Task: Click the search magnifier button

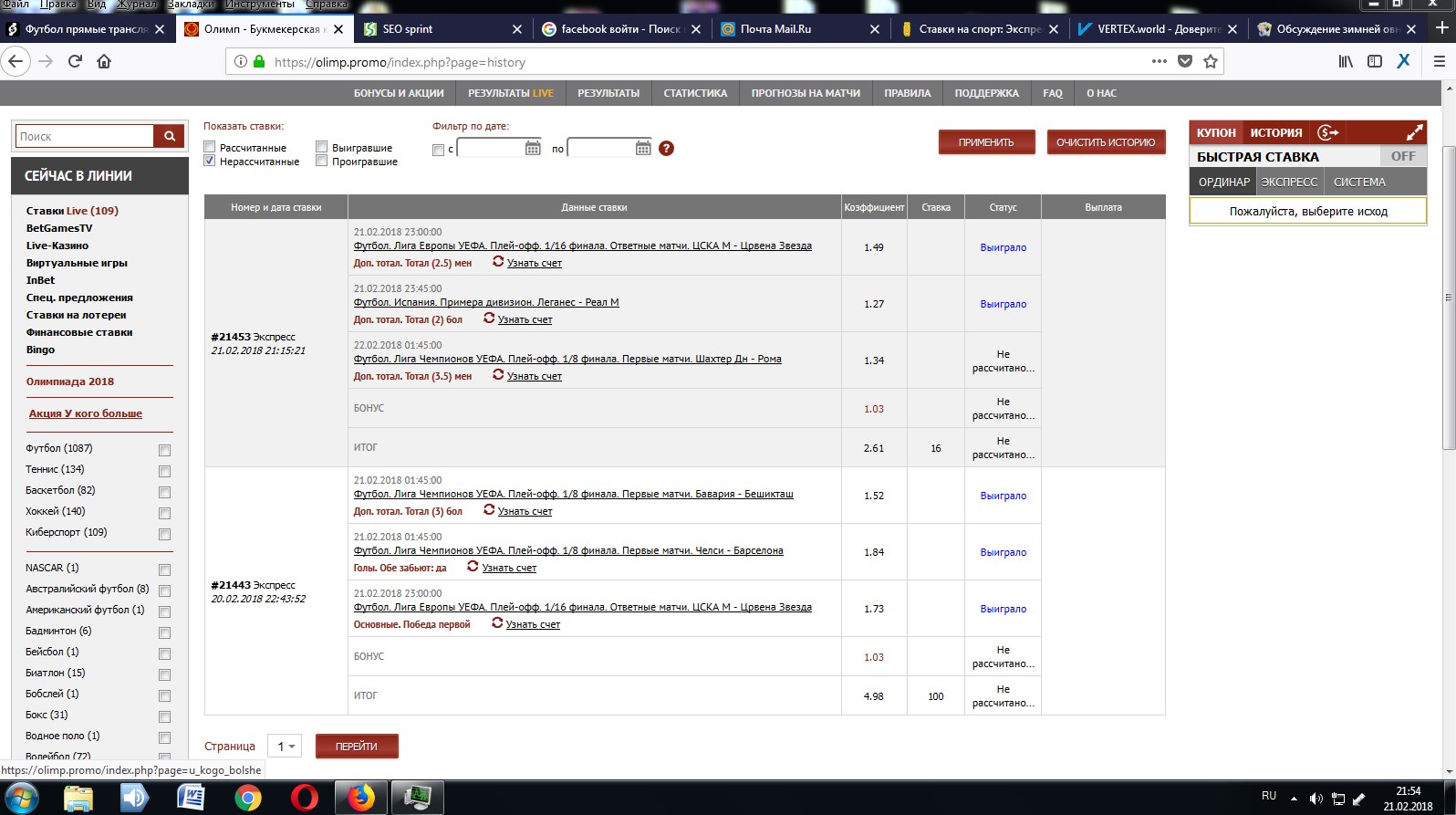Action: click(x=169, y=136)
